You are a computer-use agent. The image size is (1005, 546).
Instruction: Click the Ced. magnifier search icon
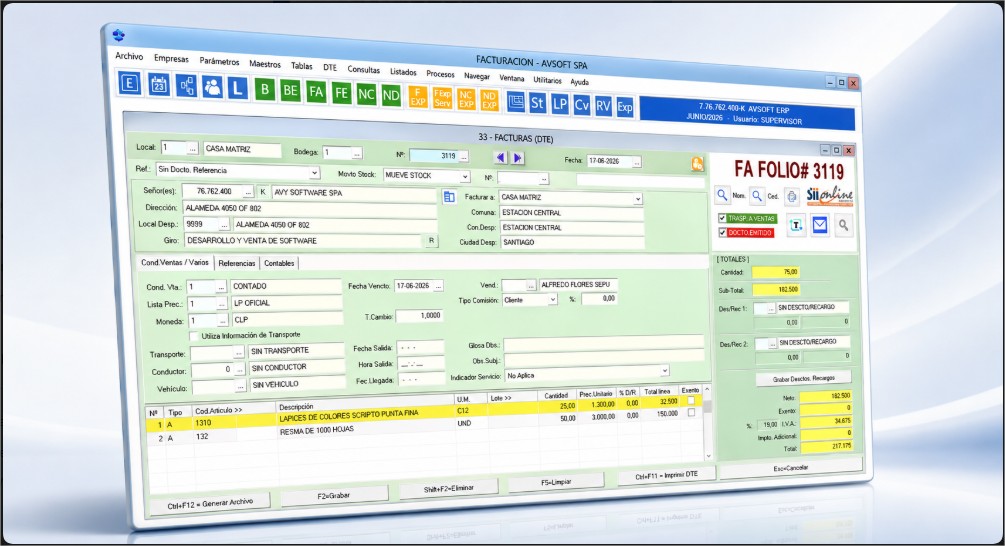(758, 195)
